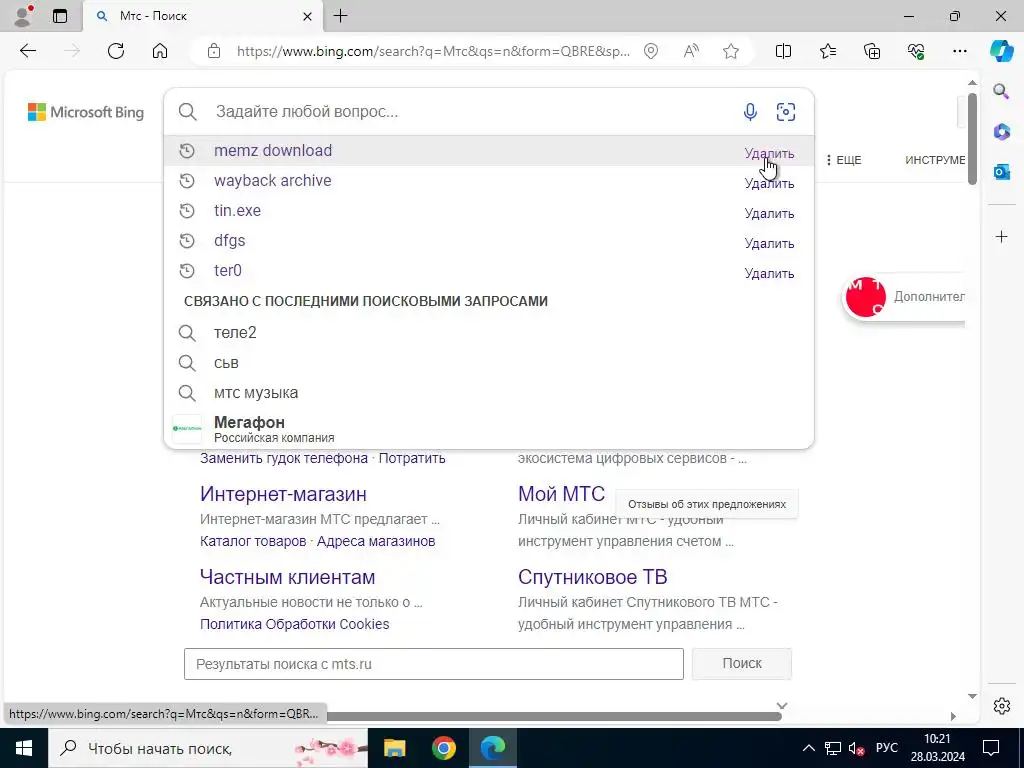Screen dimensions: 1024x768
Task: Show hidden tray icons chevron
Action: click(x=808, y=748)
